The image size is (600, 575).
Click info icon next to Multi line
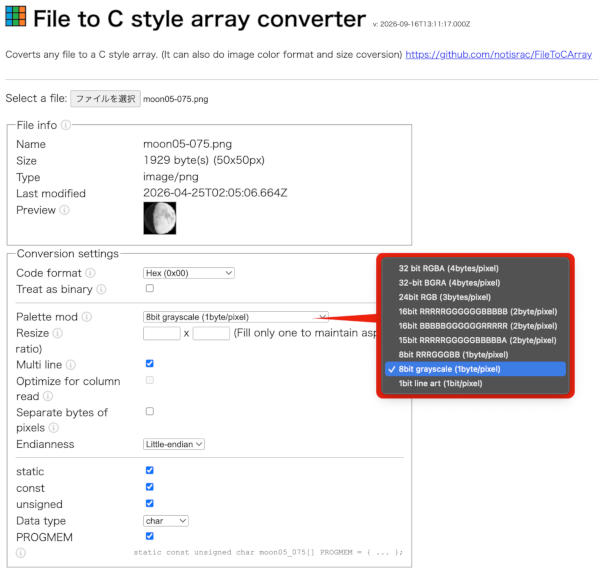[71, 365]
